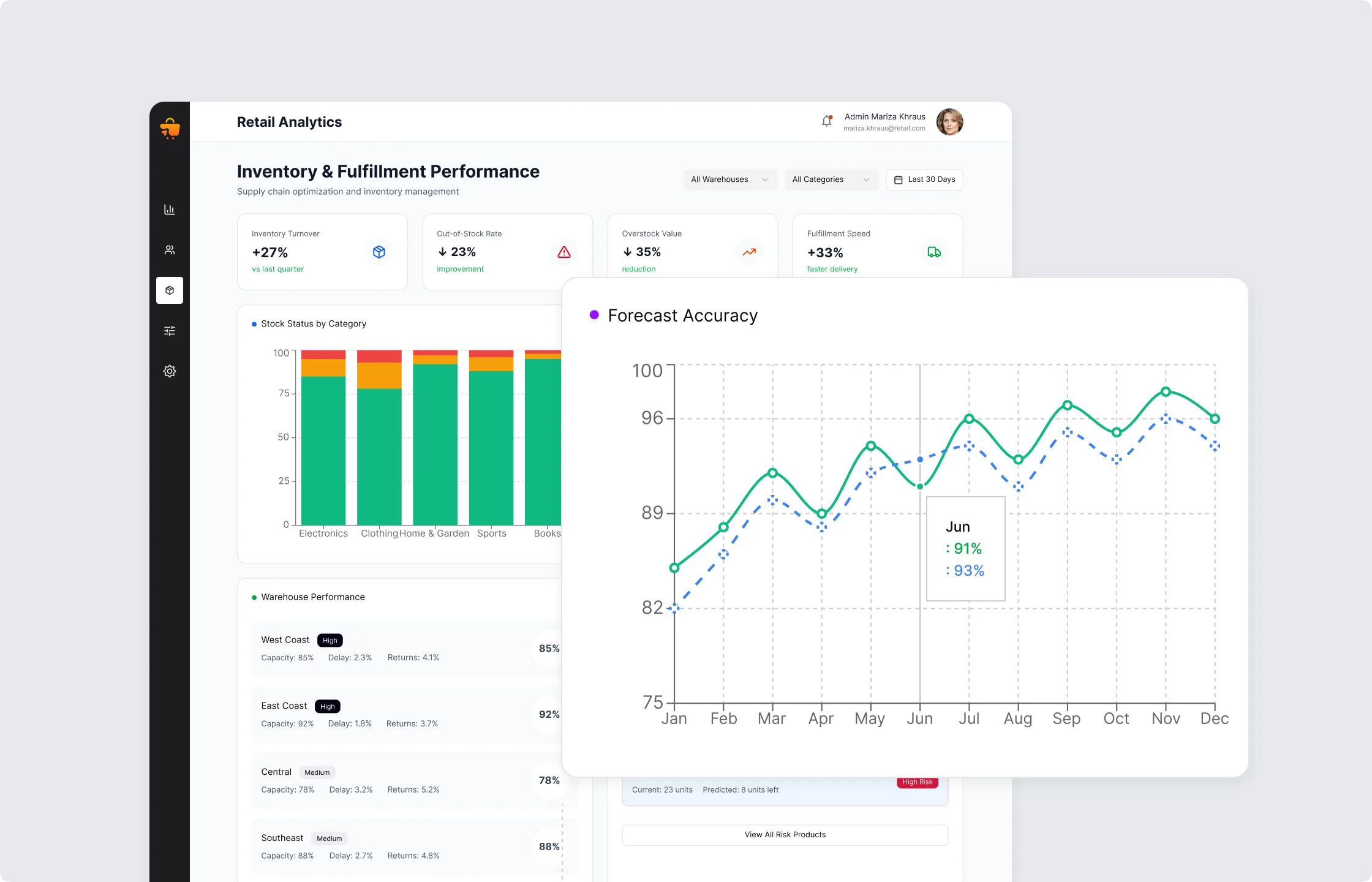
Task: Click the Forecast Accuracy chart title
Action: click(683, 315)
